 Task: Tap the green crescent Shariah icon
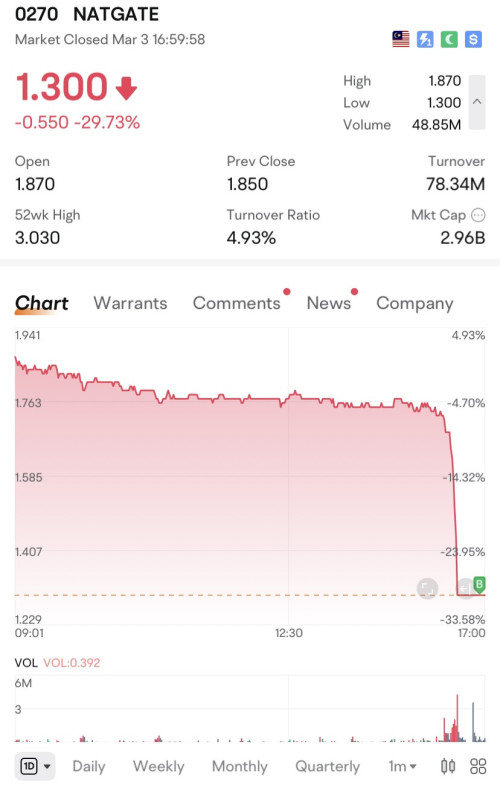pos(449,39)
